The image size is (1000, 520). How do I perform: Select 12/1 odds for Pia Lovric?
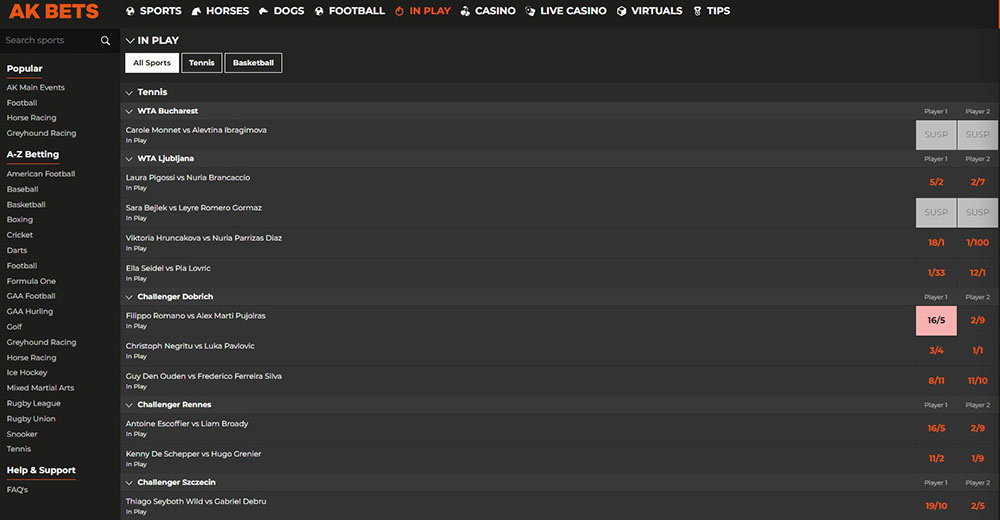977,272
